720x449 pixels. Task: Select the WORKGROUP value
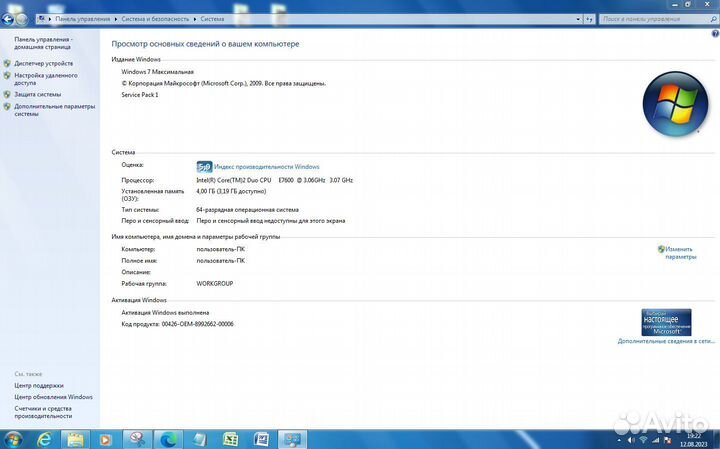pos(214,284)
